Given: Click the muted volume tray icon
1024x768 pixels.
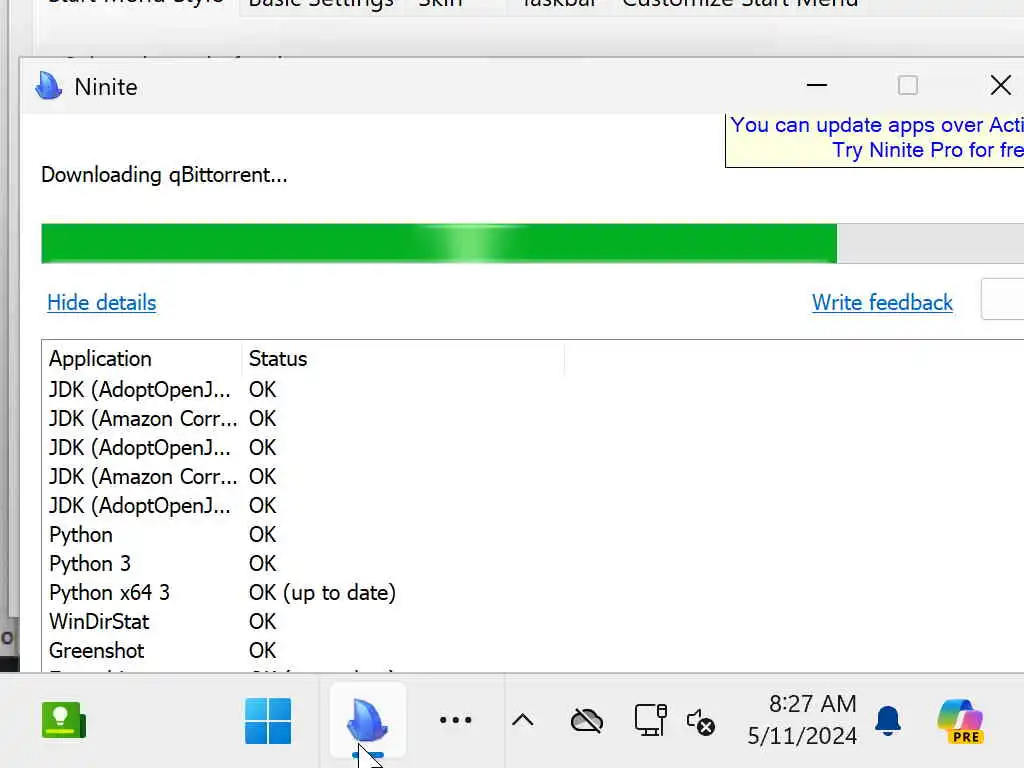Looking at the screenshot, I should click(701, 722).
